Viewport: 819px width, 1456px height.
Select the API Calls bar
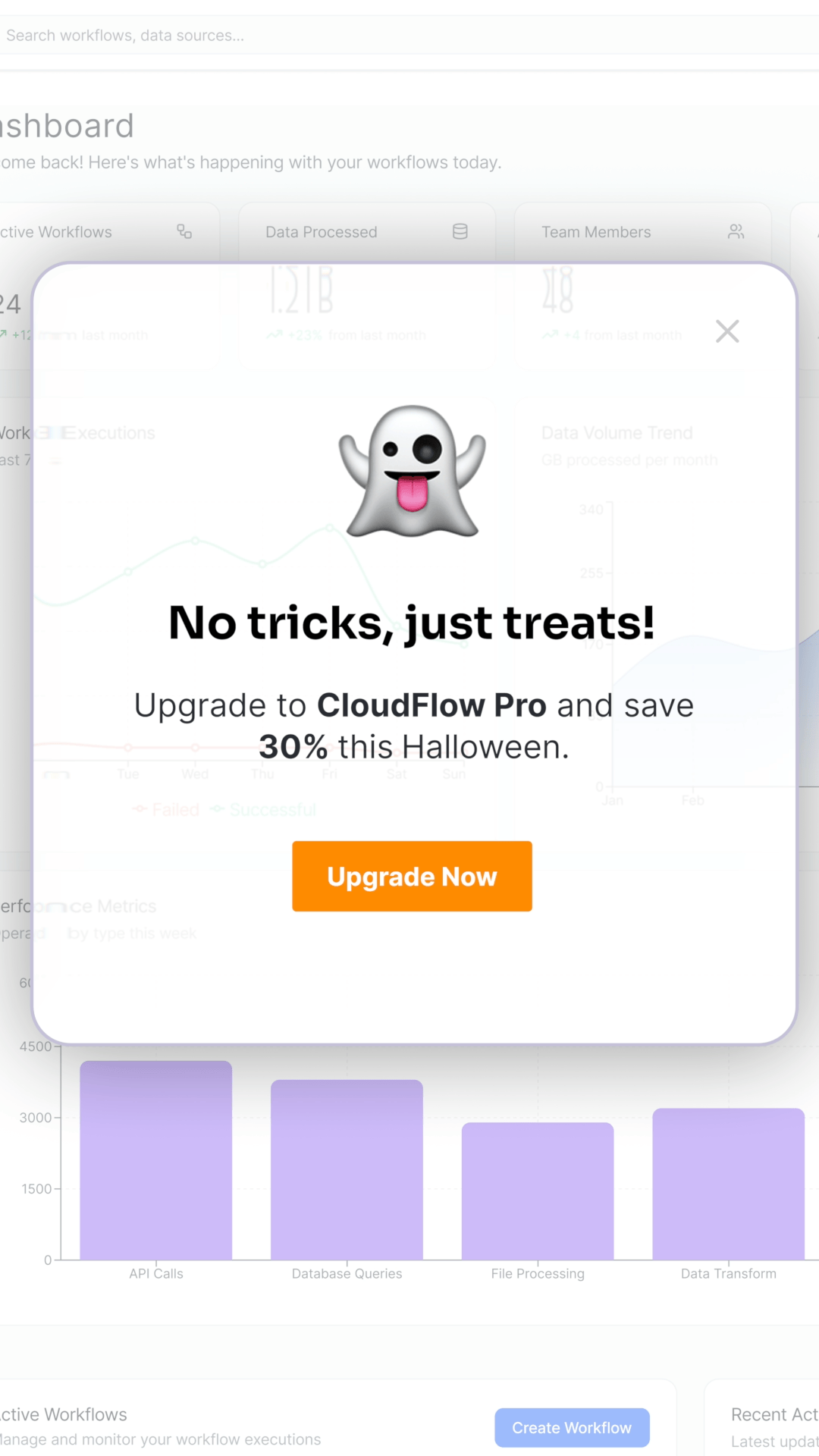(156, 1160)
